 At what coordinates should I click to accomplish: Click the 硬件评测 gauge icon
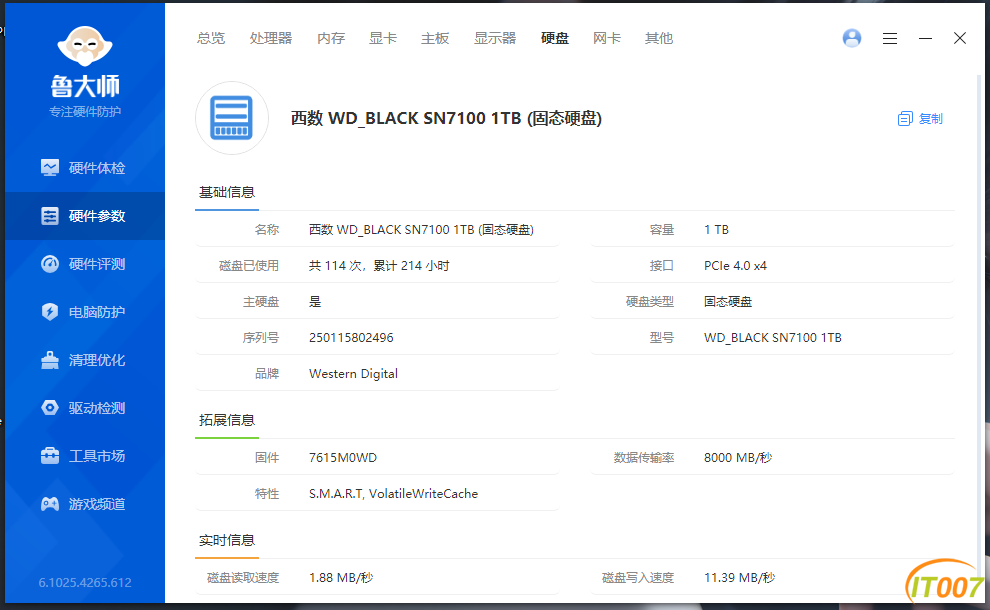pyautogui.click(x=50, y=264)
